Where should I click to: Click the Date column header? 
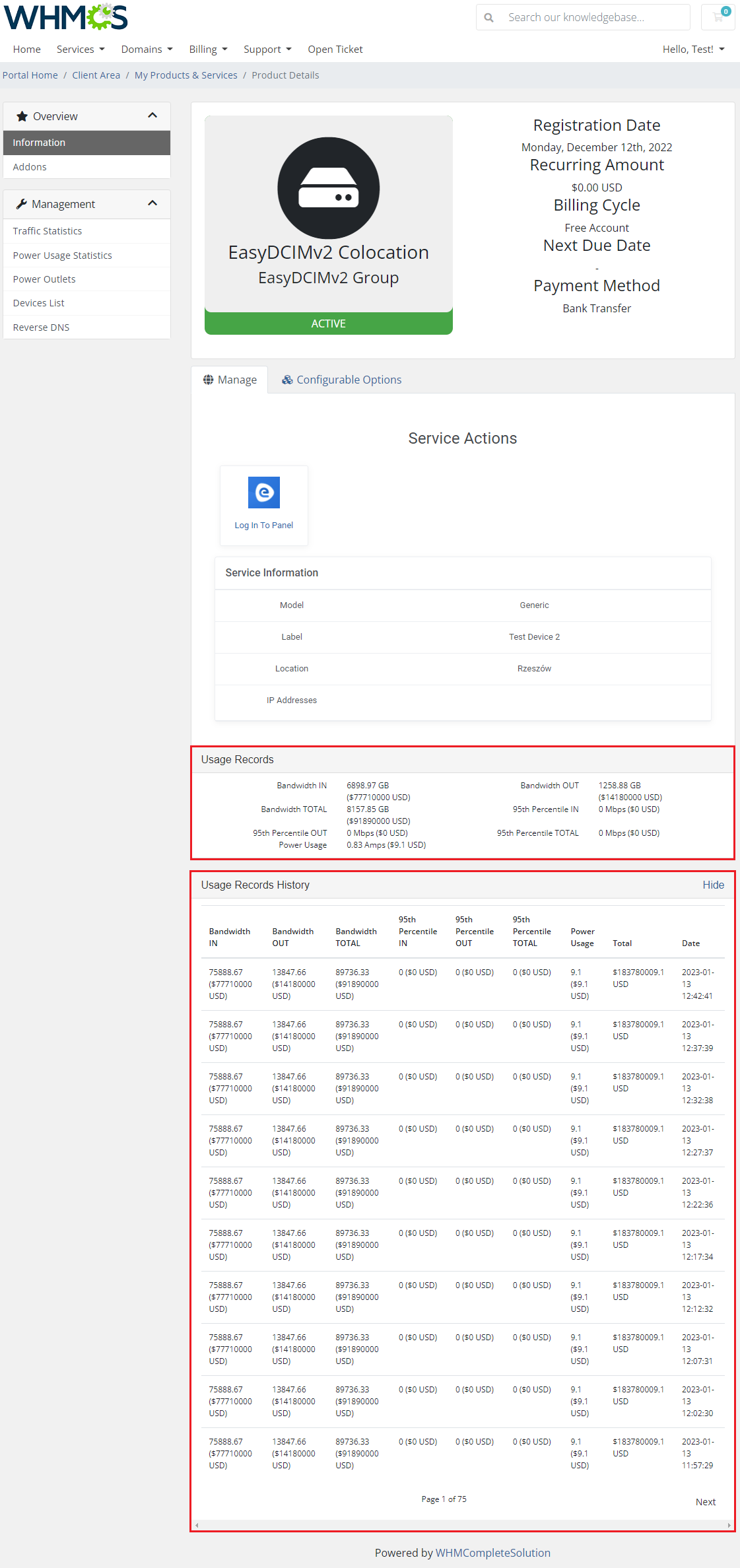(x=691, y=943)
